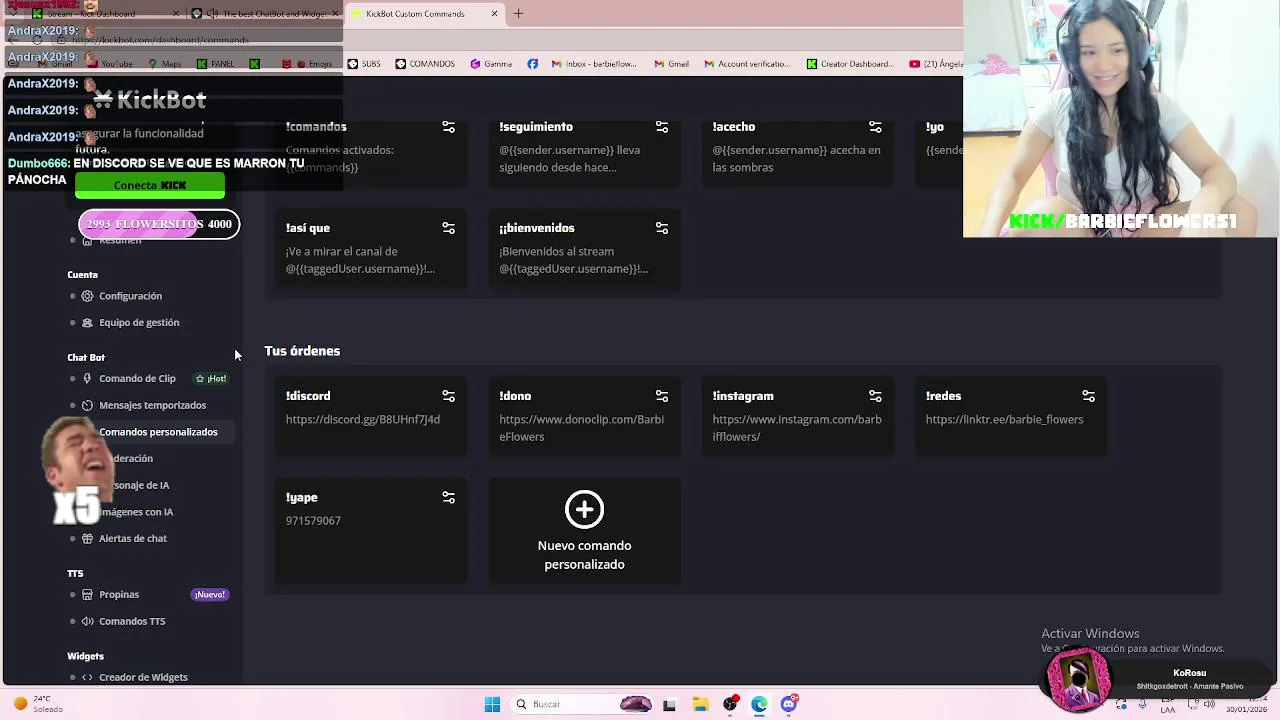Viewport: 1280px width, 720px height.
Task: Open Task View from the taskbar
Action: click(669, 704)
